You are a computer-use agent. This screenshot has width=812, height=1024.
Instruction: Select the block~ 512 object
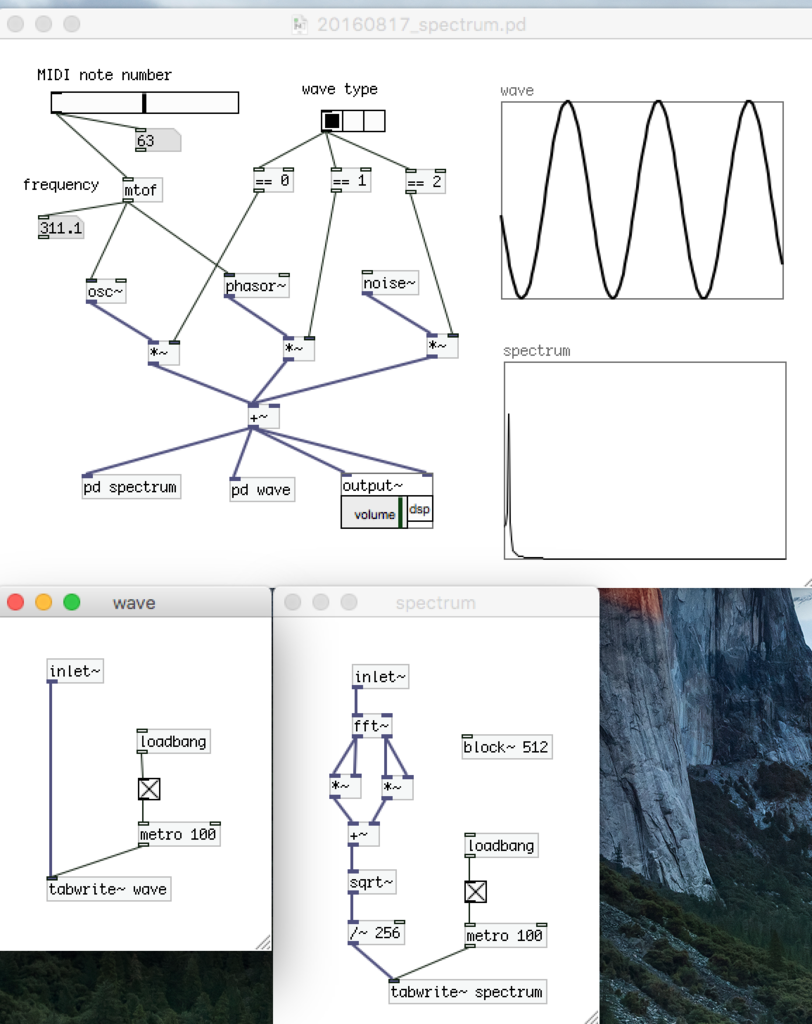506,746
